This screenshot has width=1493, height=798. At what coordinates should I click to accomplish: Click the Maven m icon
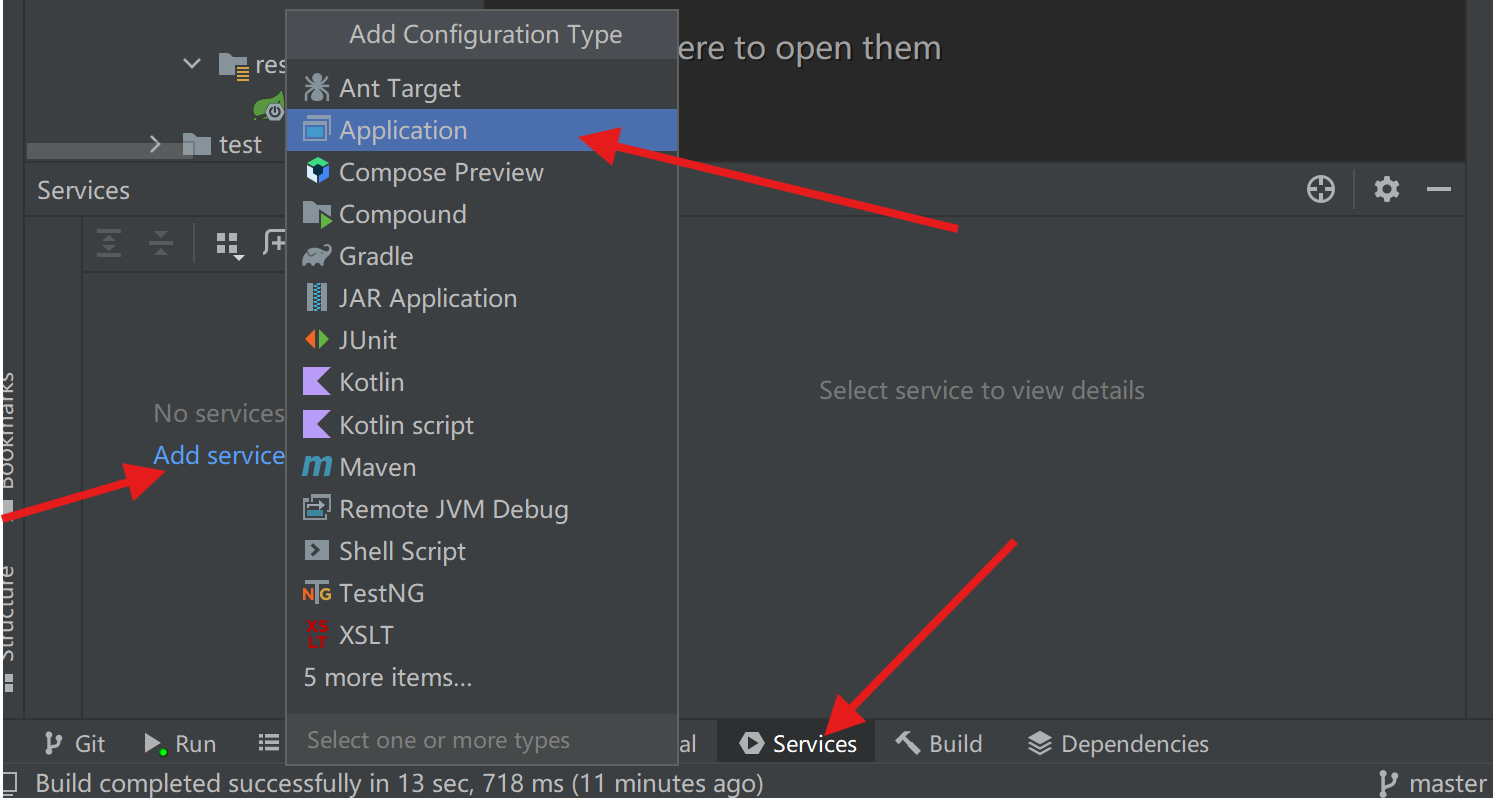click(316, 467)
